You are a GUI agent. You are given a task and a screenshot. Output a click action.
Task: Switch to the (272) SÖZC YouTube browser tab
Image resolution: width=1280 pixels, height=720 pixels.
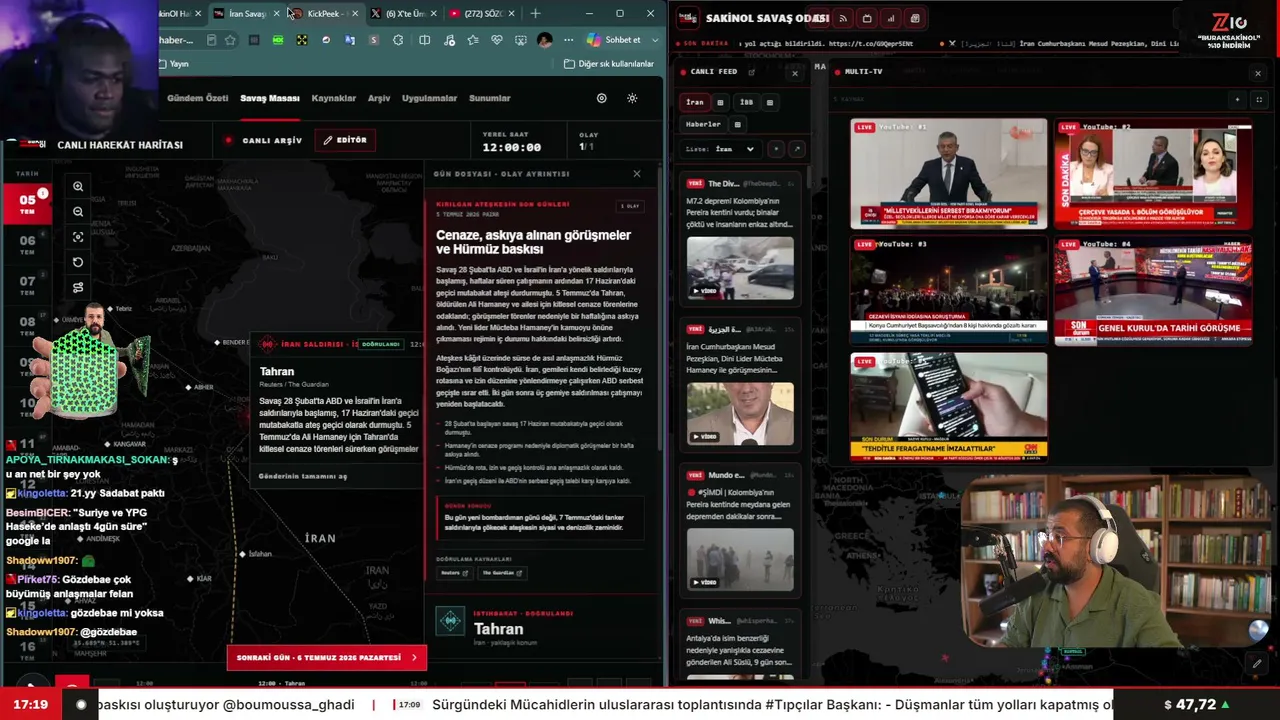click(480, 13)
